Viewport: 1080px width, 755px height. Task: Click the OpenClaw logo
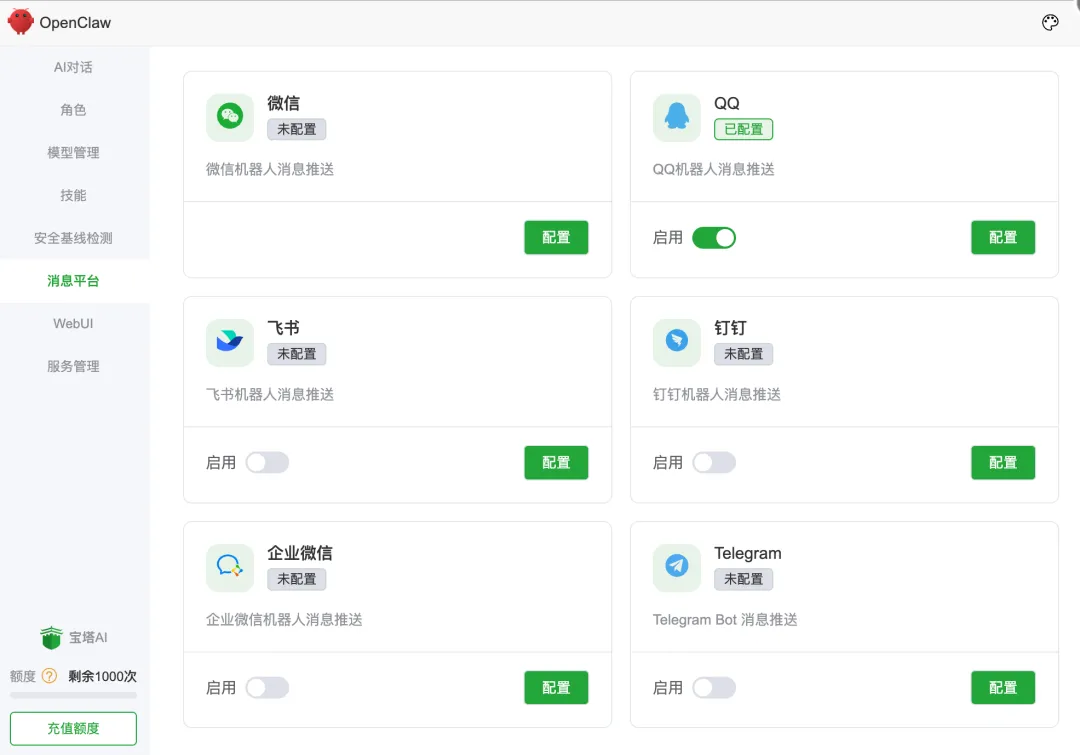pyautogui.click(x=19, y=21)
